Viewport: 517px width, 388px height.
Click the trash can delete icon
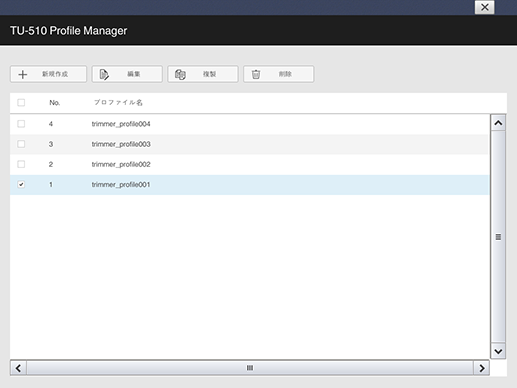click(x=256, y=74)
